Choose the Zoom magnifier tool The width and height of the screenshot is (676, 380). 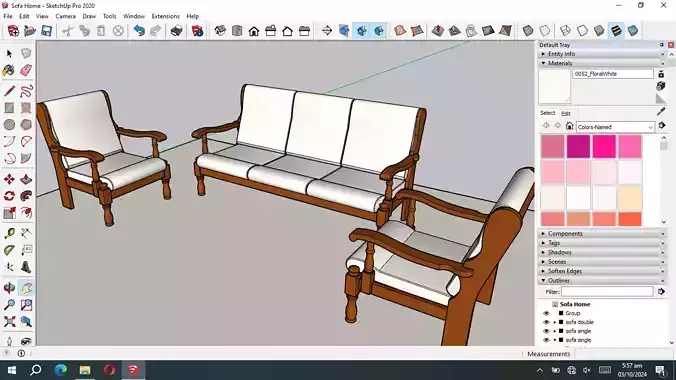click(9, 305)
